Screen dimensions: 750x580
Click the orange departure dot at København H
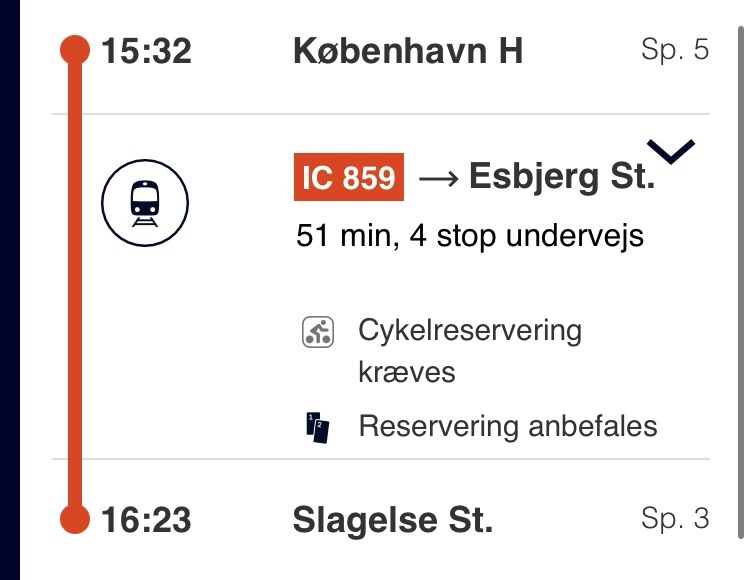point(75,50)
